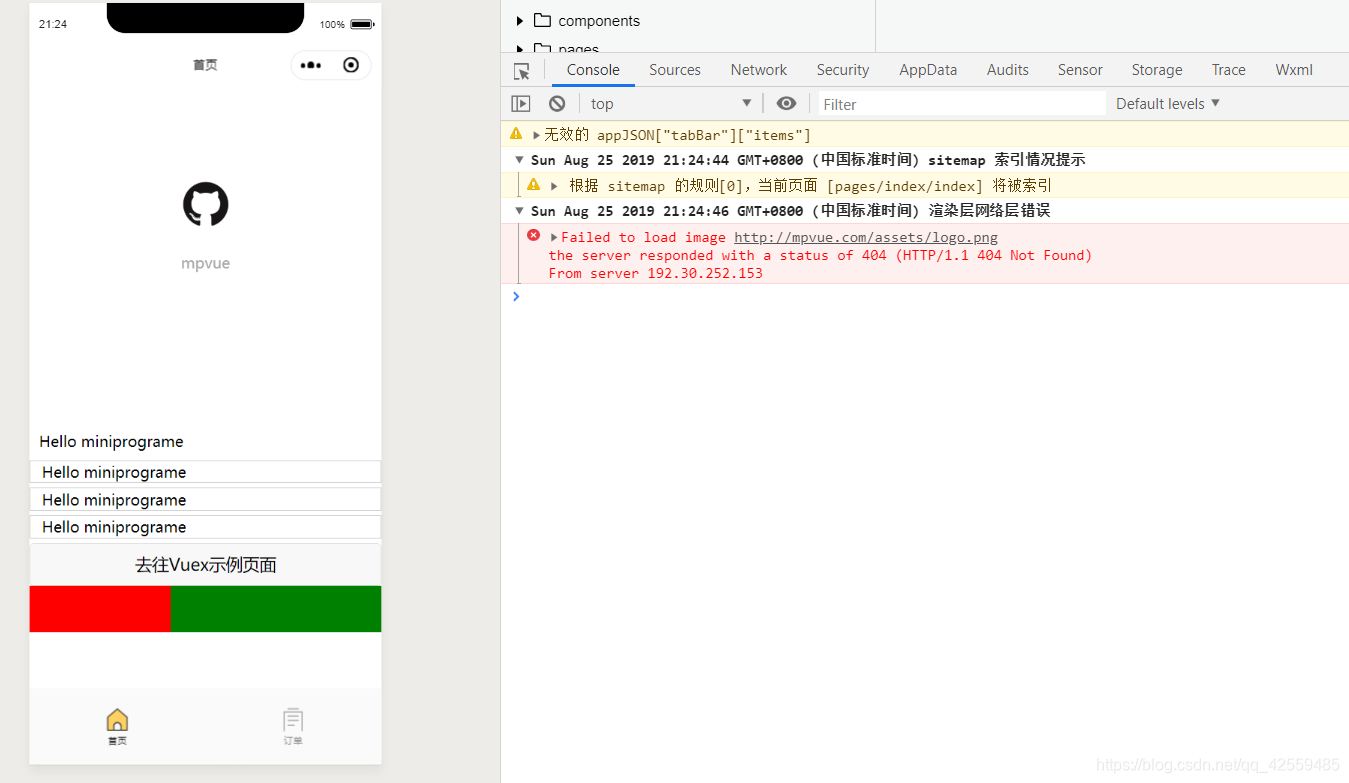The image size is (1349, 783).
Task: Tap the mini program circular close icon
Action: tap(351, 65)
